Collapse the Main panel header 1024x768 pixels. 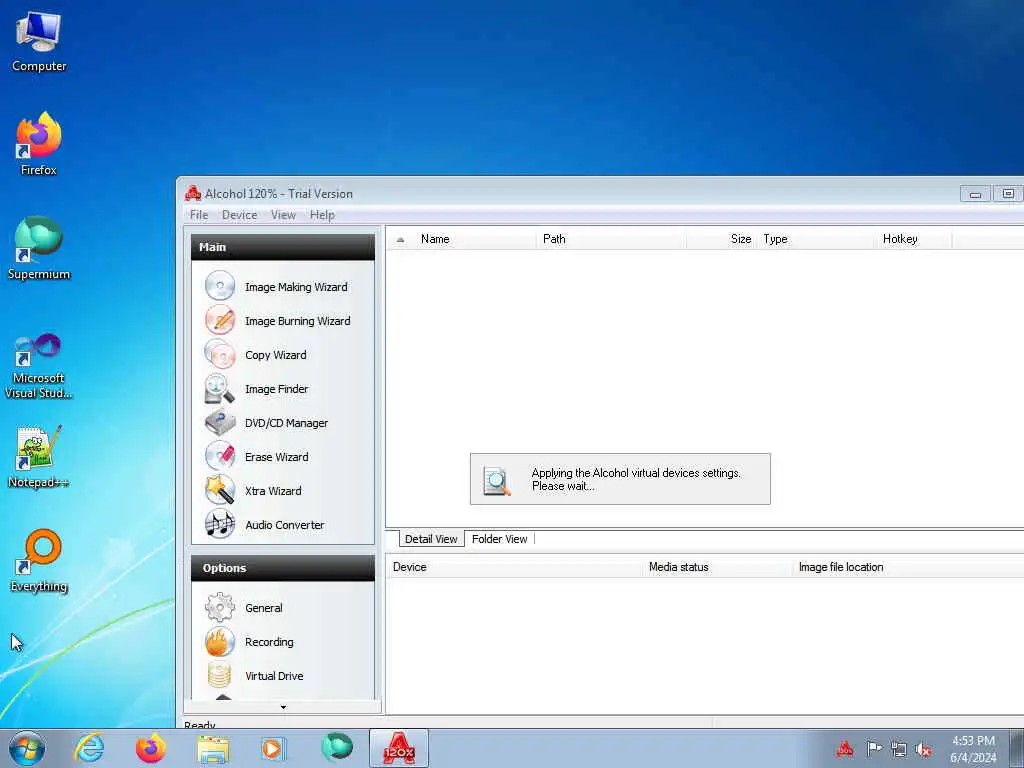[283, 247]
